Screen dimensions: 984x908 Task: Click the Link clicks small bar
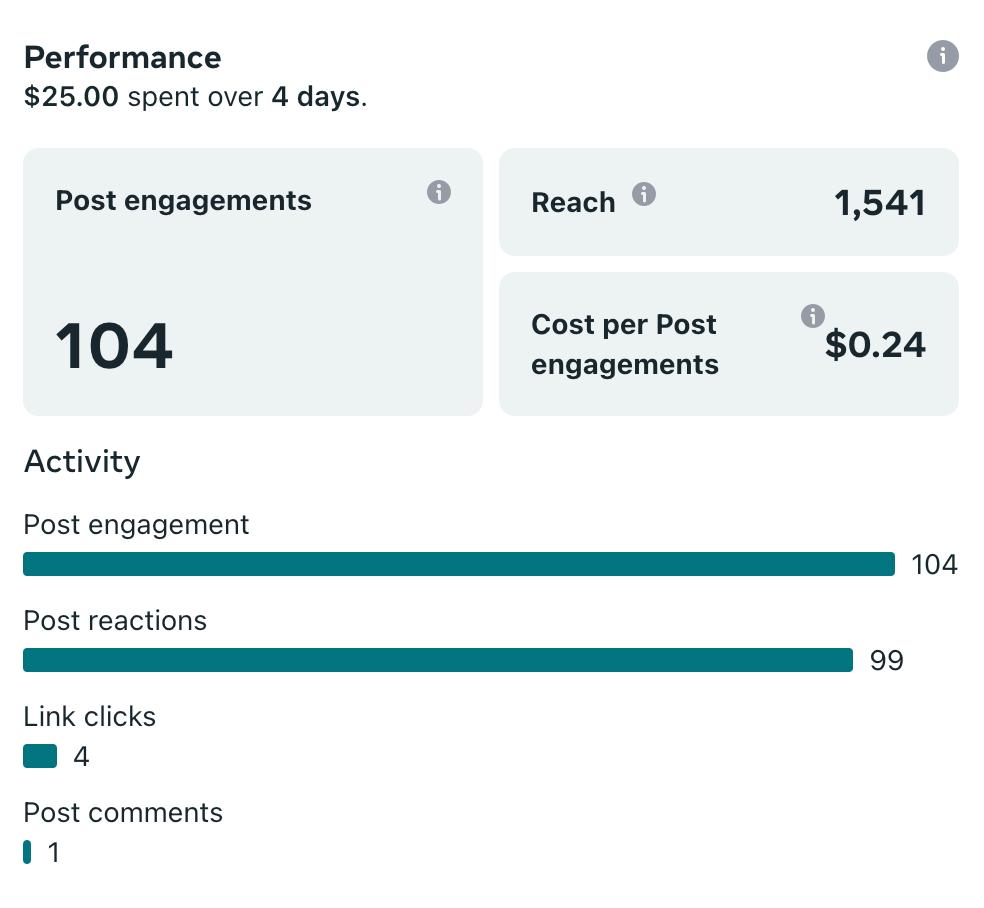coord(40,756)
